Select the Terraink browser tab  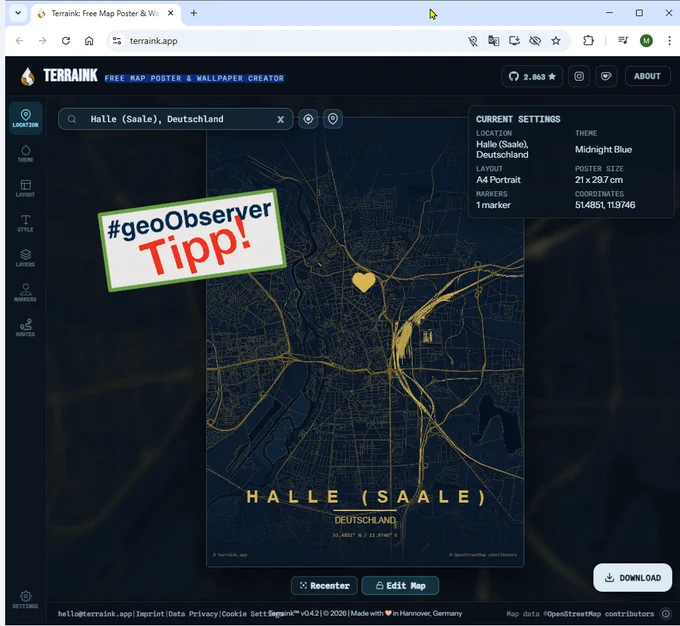105,13
